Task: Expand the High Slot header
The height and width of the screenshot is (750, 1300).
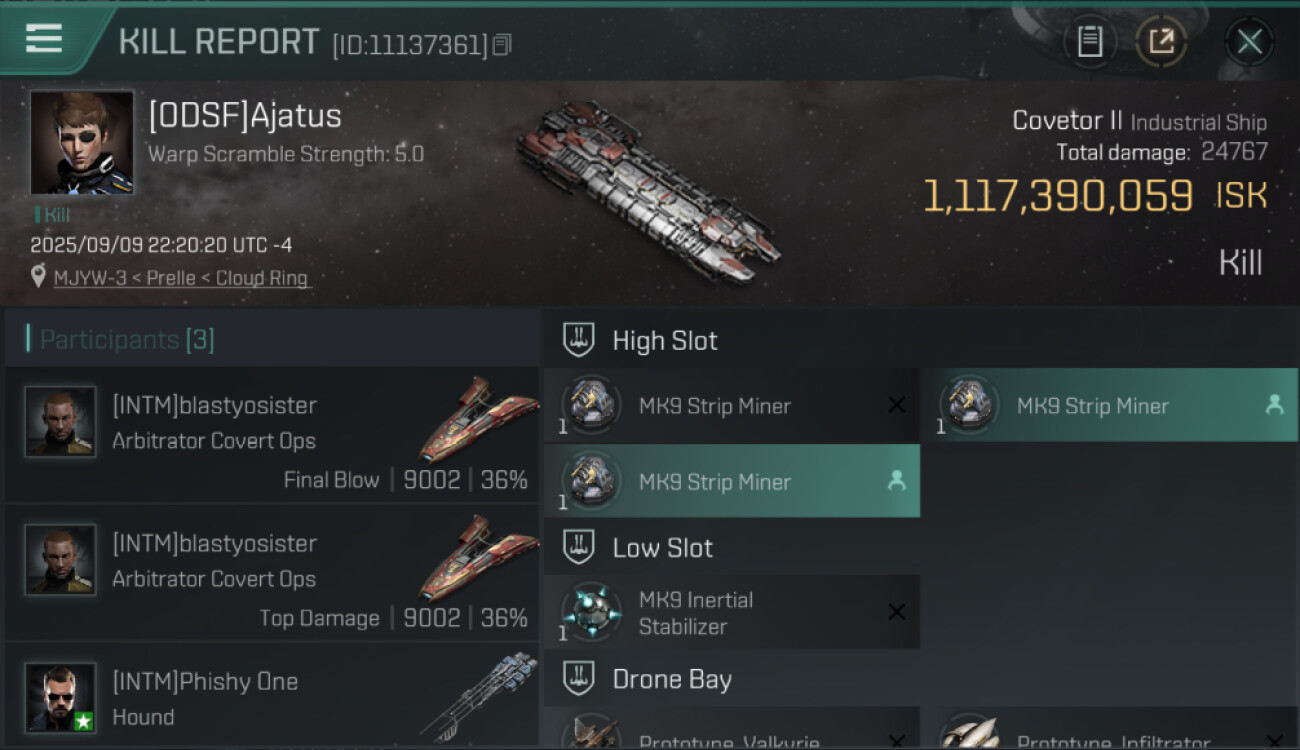Action: coord(665,340)
